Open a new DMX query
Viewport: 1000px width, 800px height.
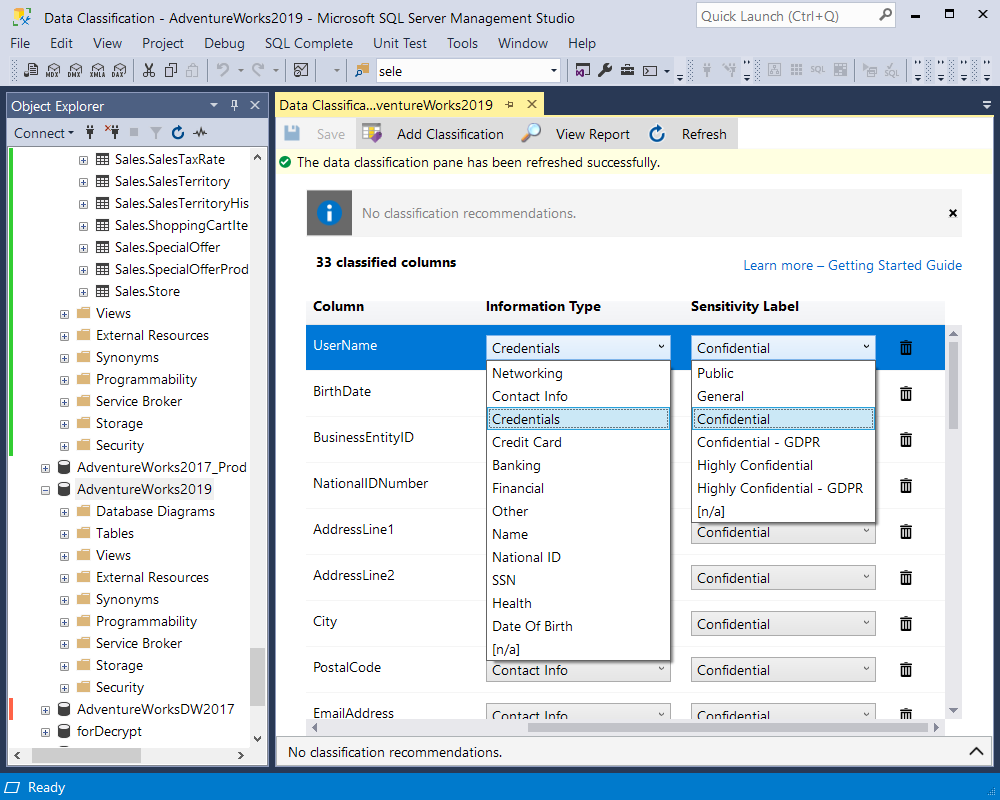[75, 70]
